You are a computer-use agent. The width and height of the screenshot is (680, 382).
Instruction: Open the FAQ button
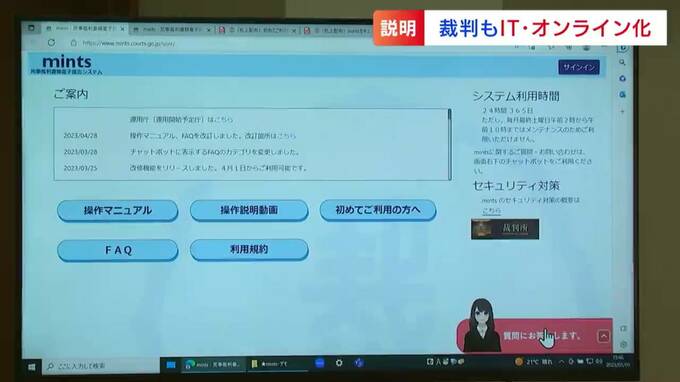pos(118,250)
